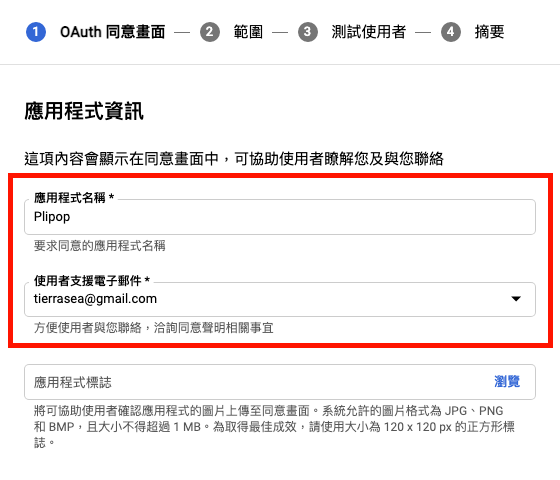Click the description sentence under 應用程式資訊

pyautogui.click(x=234, y=159)
